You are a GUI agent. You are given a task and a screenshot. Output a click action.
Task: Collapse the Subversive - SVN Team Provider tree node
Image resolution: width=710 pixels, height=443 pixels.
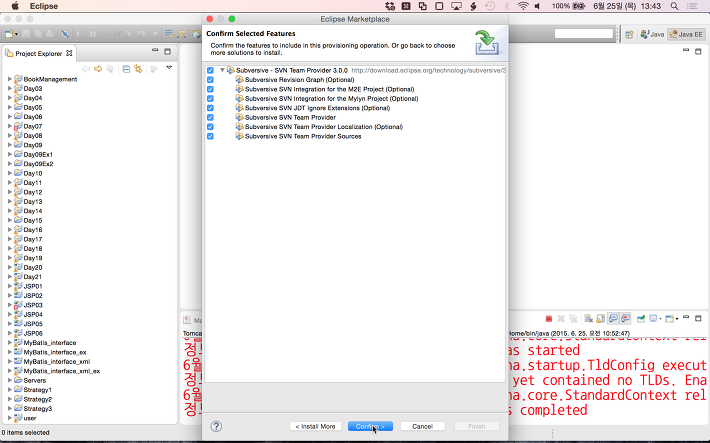point(222,70)
